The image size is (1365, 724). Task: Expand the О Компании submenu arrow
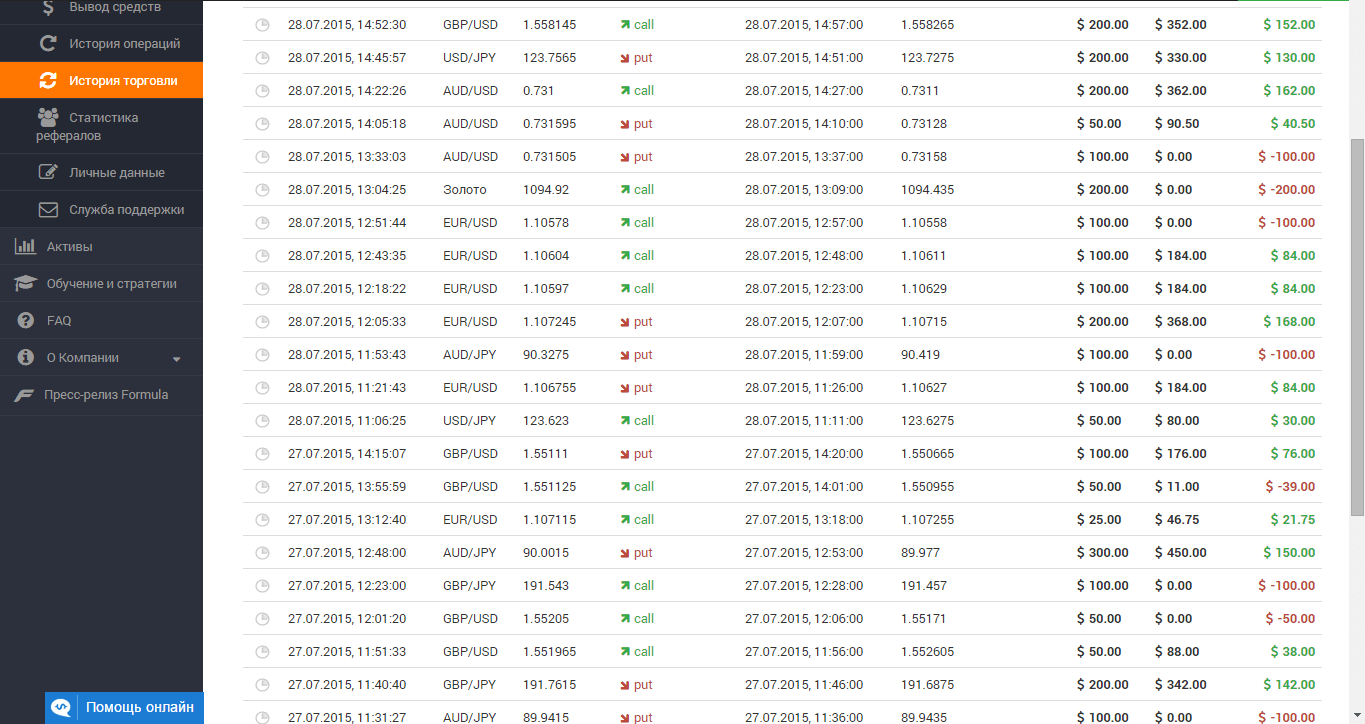point(176,359)
